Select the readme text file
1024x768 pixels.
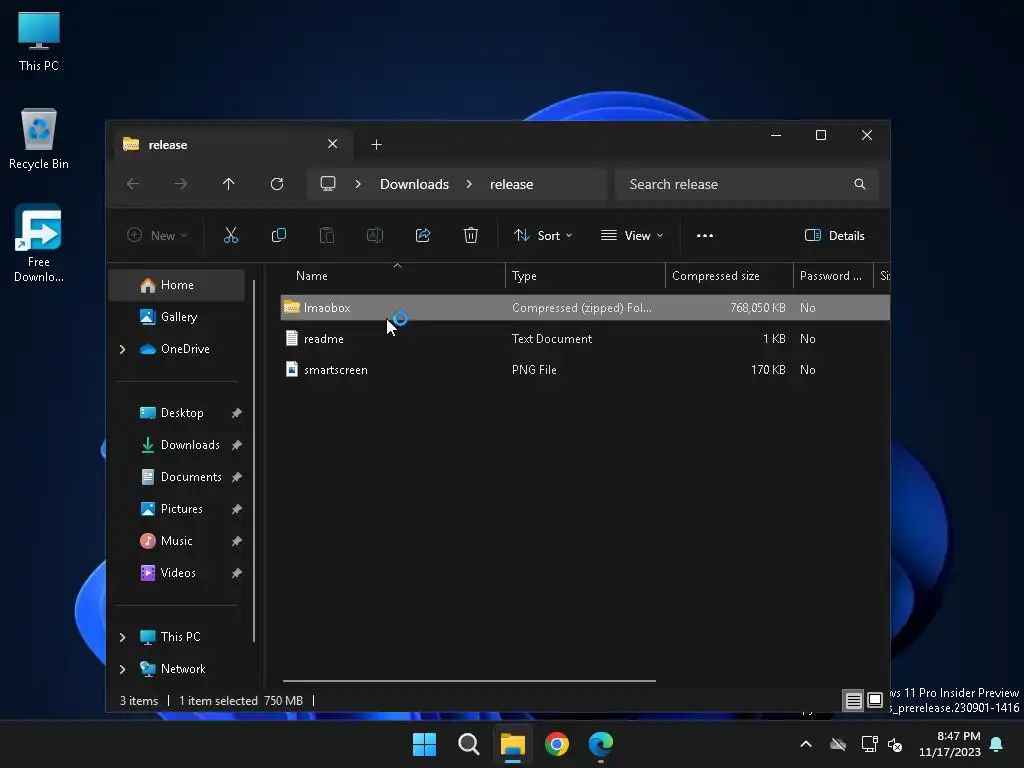coord(585,339)
